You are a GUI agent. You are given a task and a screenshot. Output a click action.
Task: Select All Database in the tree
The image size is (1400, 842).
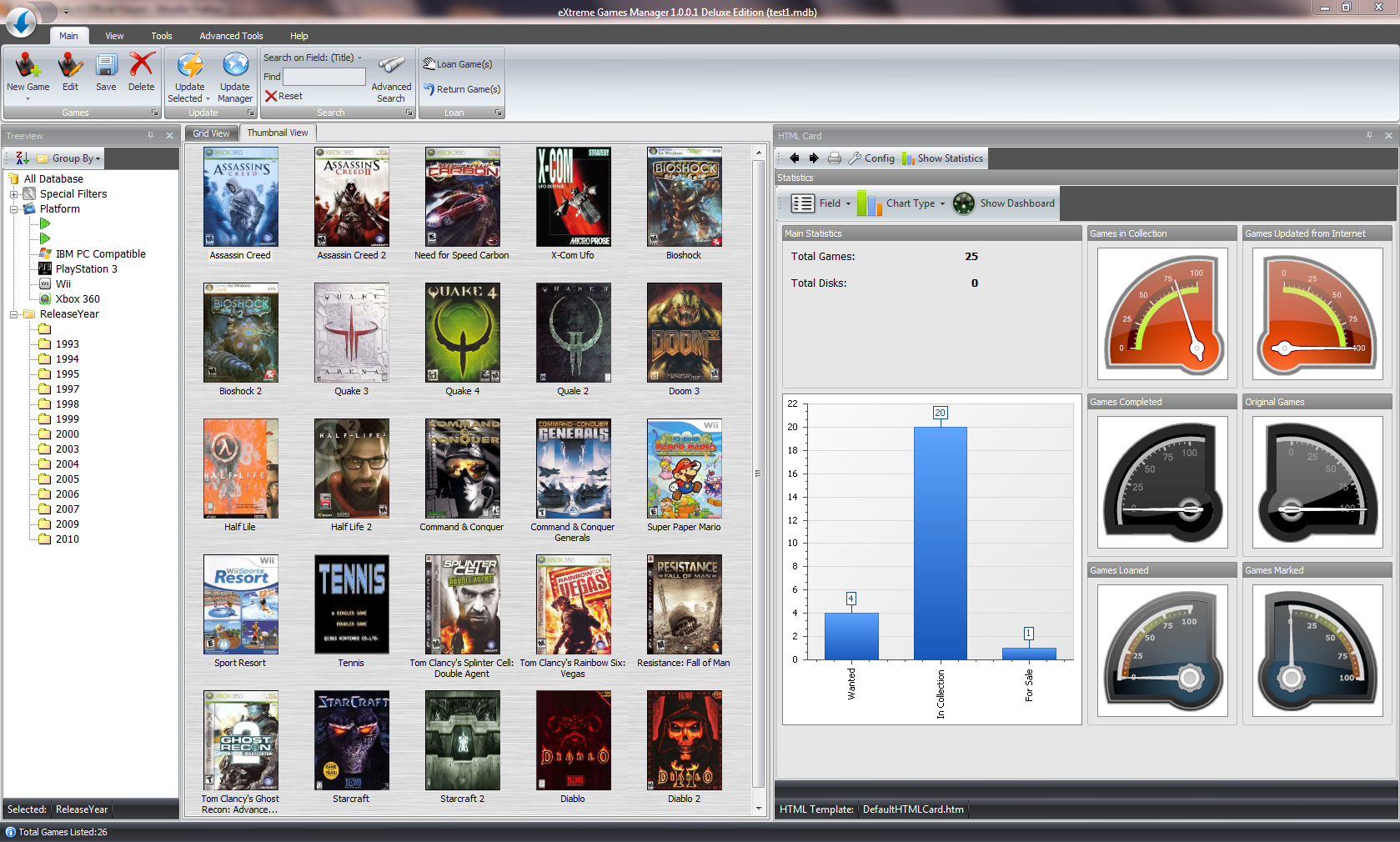53,179
